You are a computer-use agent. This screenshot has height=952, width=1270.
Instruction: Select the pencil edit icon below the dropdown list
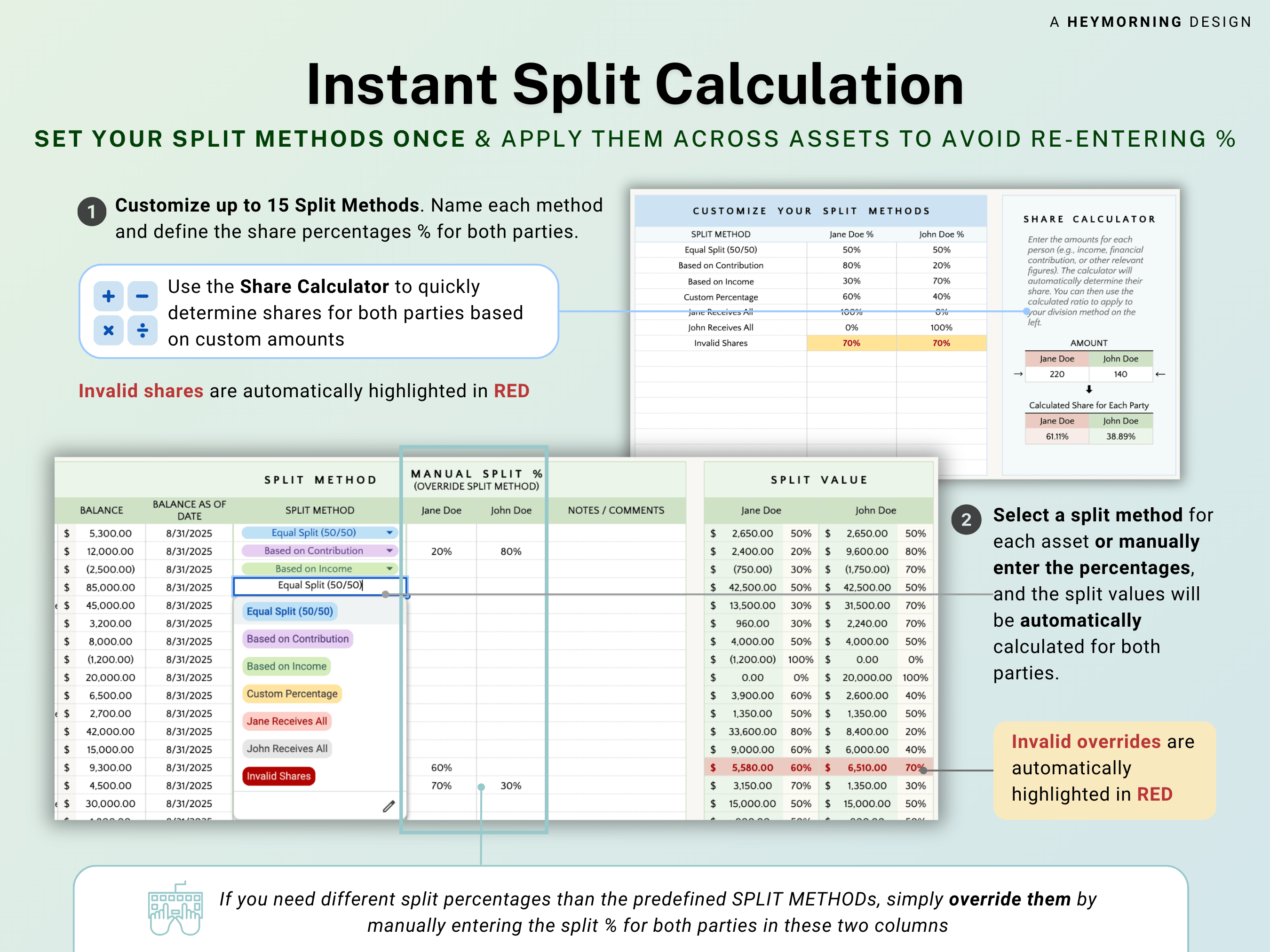click(389, 806)
